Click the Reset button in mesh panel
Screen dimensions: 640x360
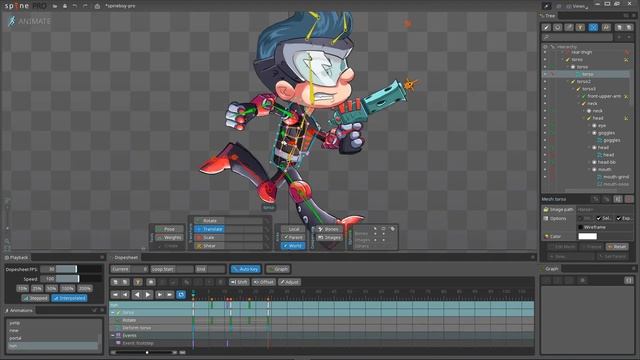click(x=617, y=247)
